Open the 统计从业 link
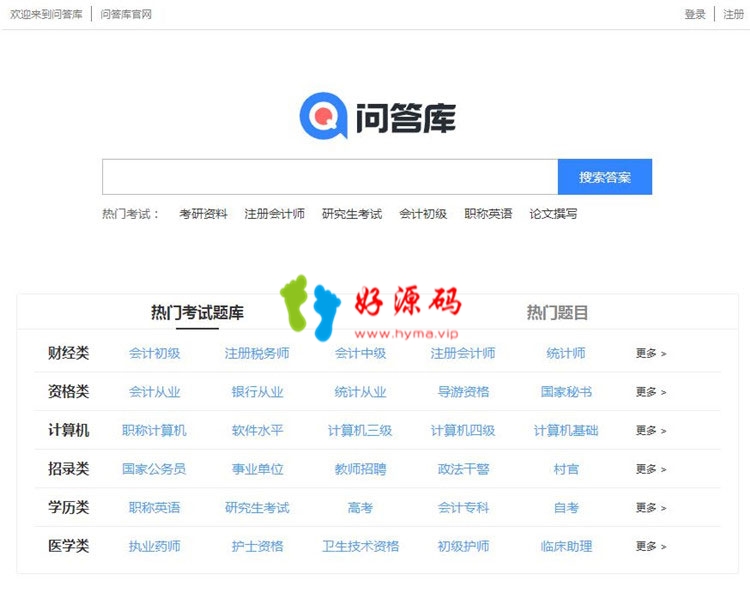Screen dimensions: 750x616 [360, 392]
